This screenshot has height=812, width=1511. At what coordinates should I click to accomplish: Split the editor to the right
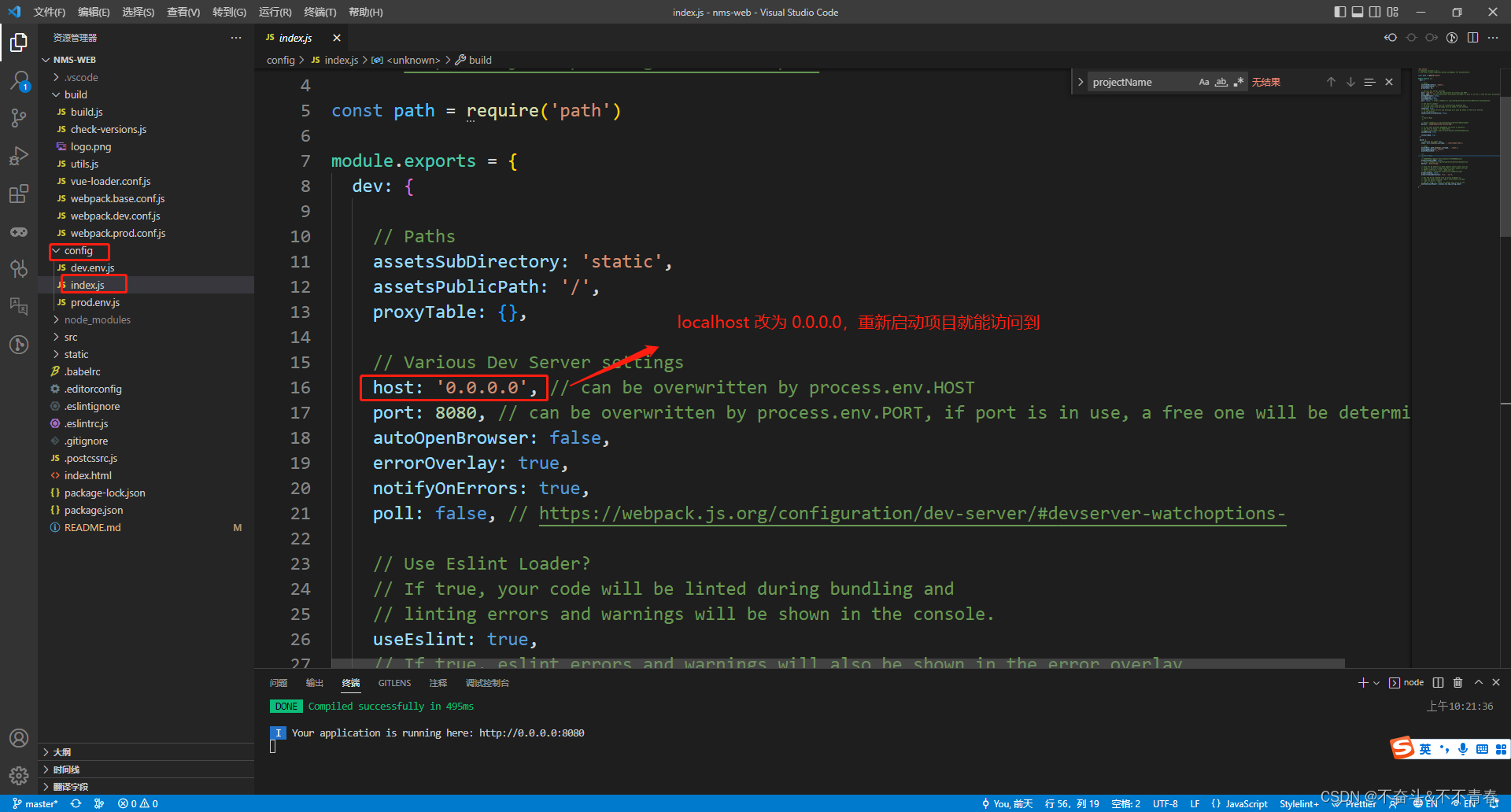1472,38
